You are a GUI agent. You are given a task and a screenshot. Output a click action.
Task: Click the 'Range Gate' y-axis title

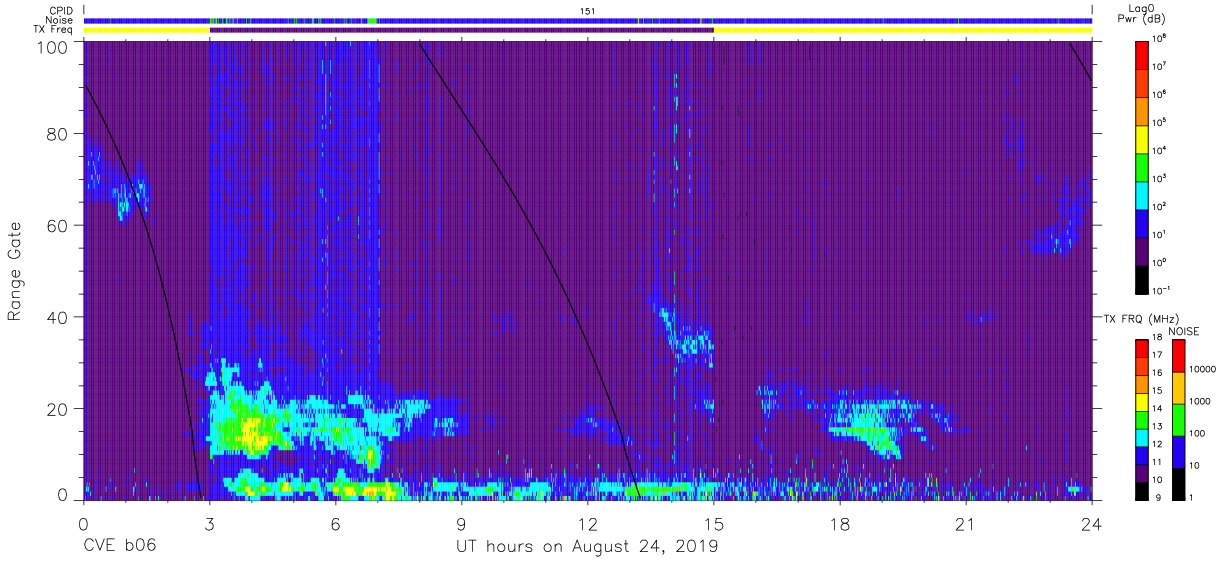[x=16, y=272]
